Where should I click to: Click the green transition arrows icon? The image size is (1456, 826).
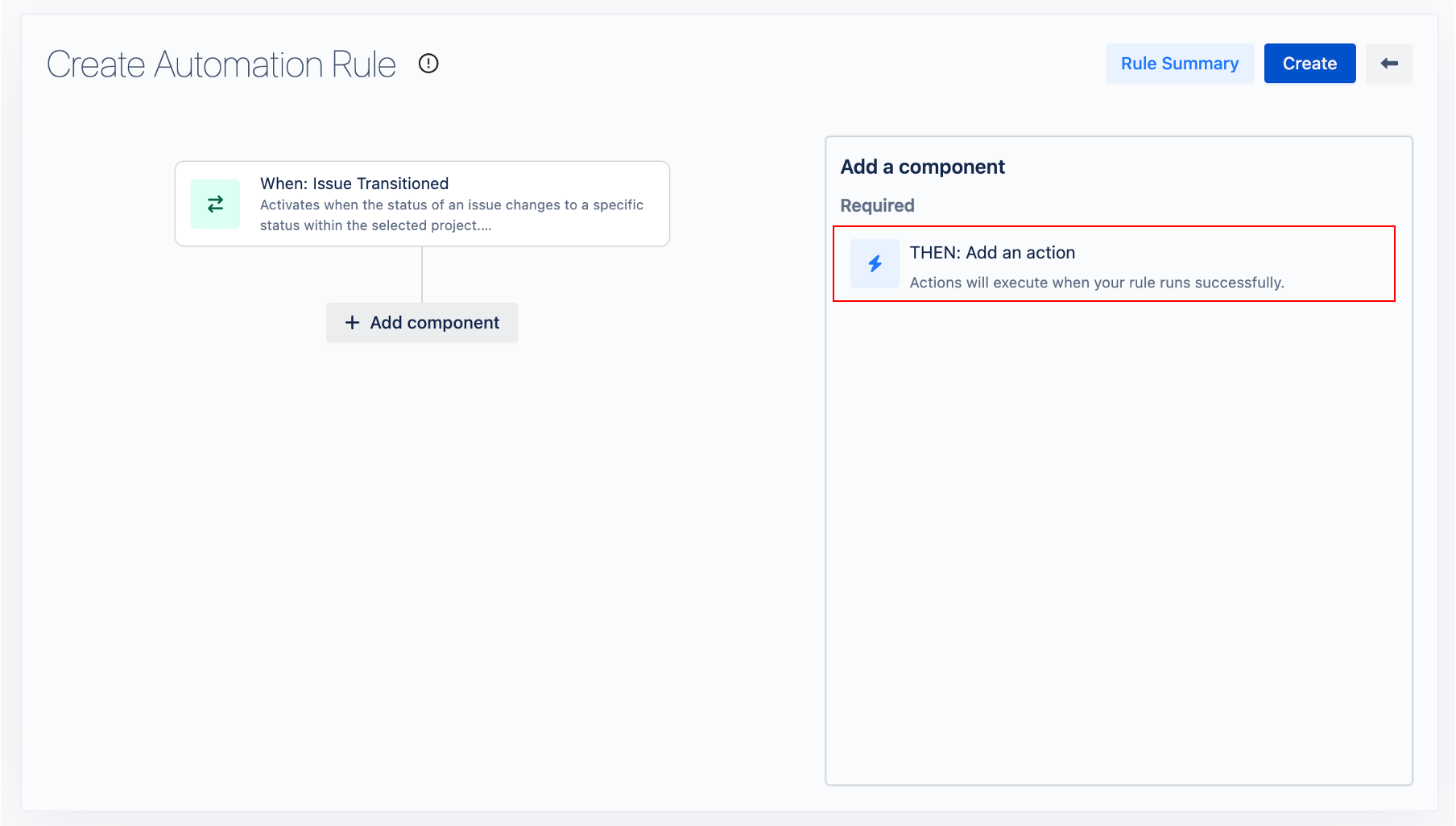(x=215, y=204)
